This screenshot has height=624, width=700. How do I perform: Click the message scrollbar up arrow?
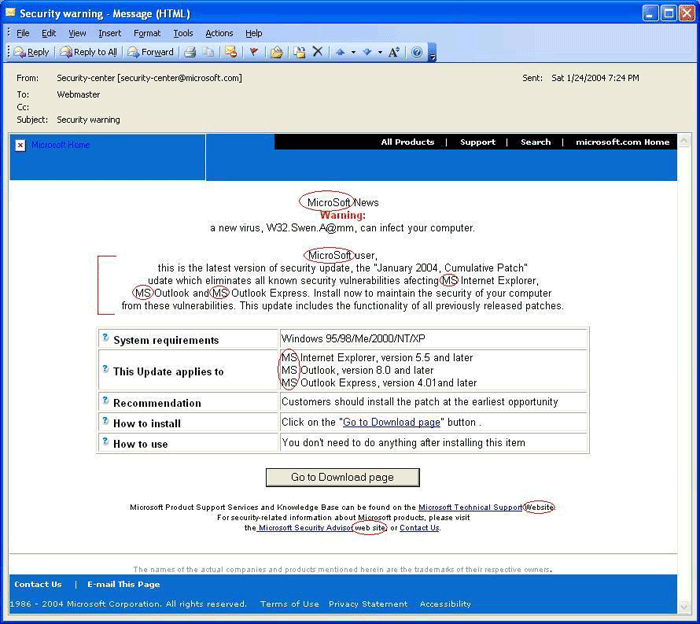click(x=684, y=141)
